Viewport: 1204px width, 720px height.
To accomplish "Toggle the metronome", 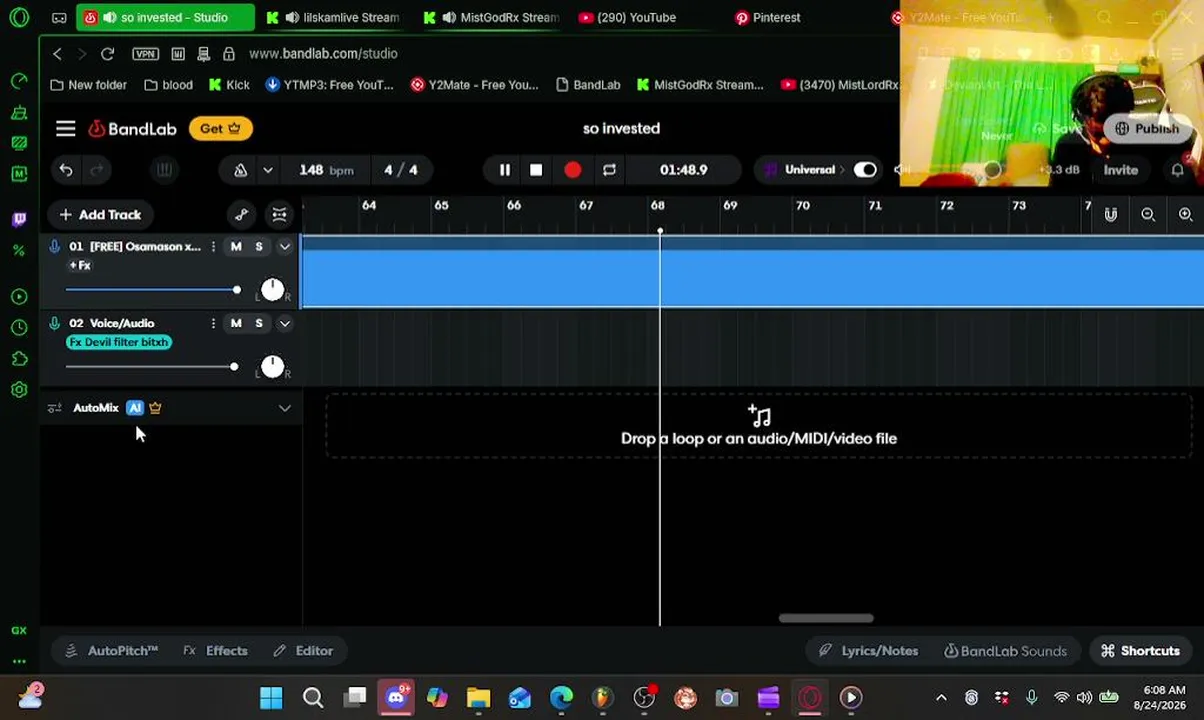I will pyautogui.click(x=241, y=170).
